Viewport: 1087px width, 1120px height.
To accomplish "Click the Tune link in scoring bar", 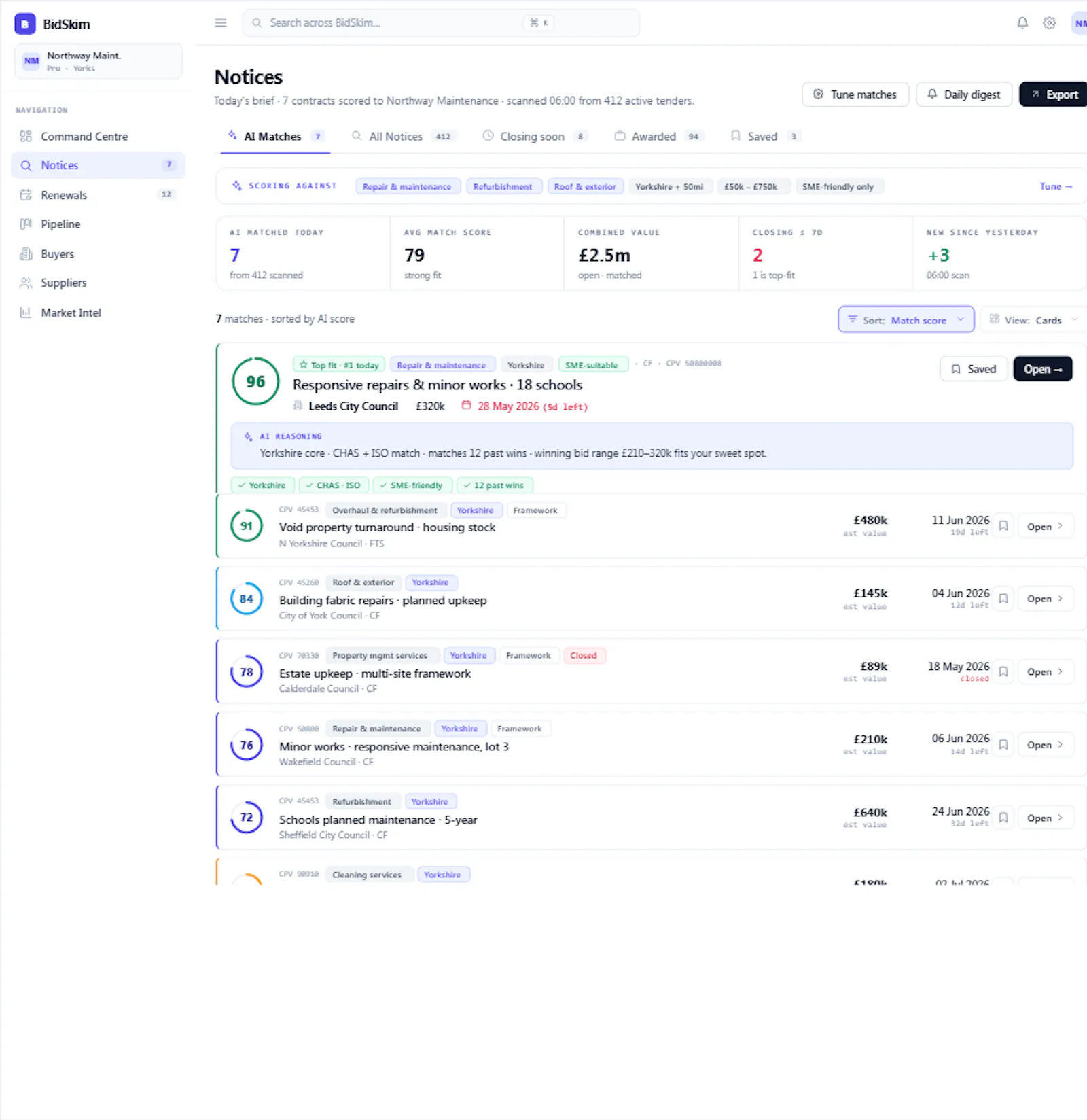I will tap(1056, 186).
